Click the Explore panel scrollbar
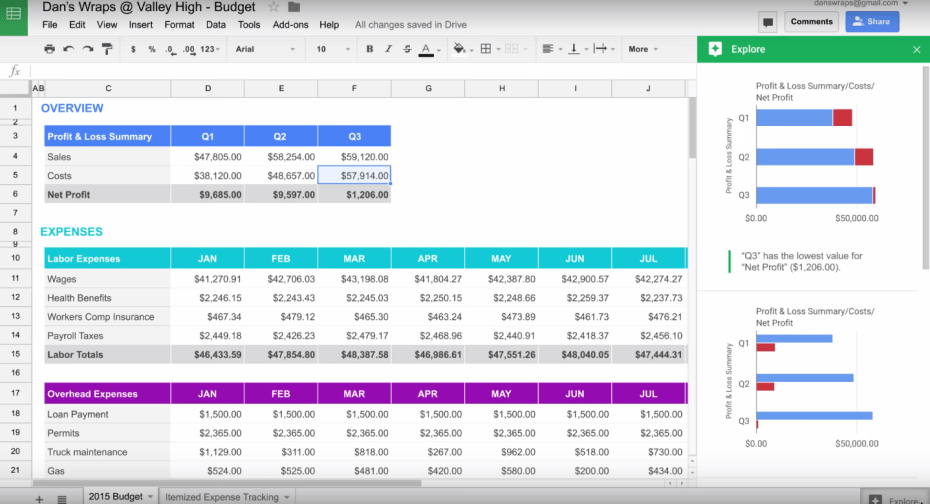930x504 pixels. 926,167
